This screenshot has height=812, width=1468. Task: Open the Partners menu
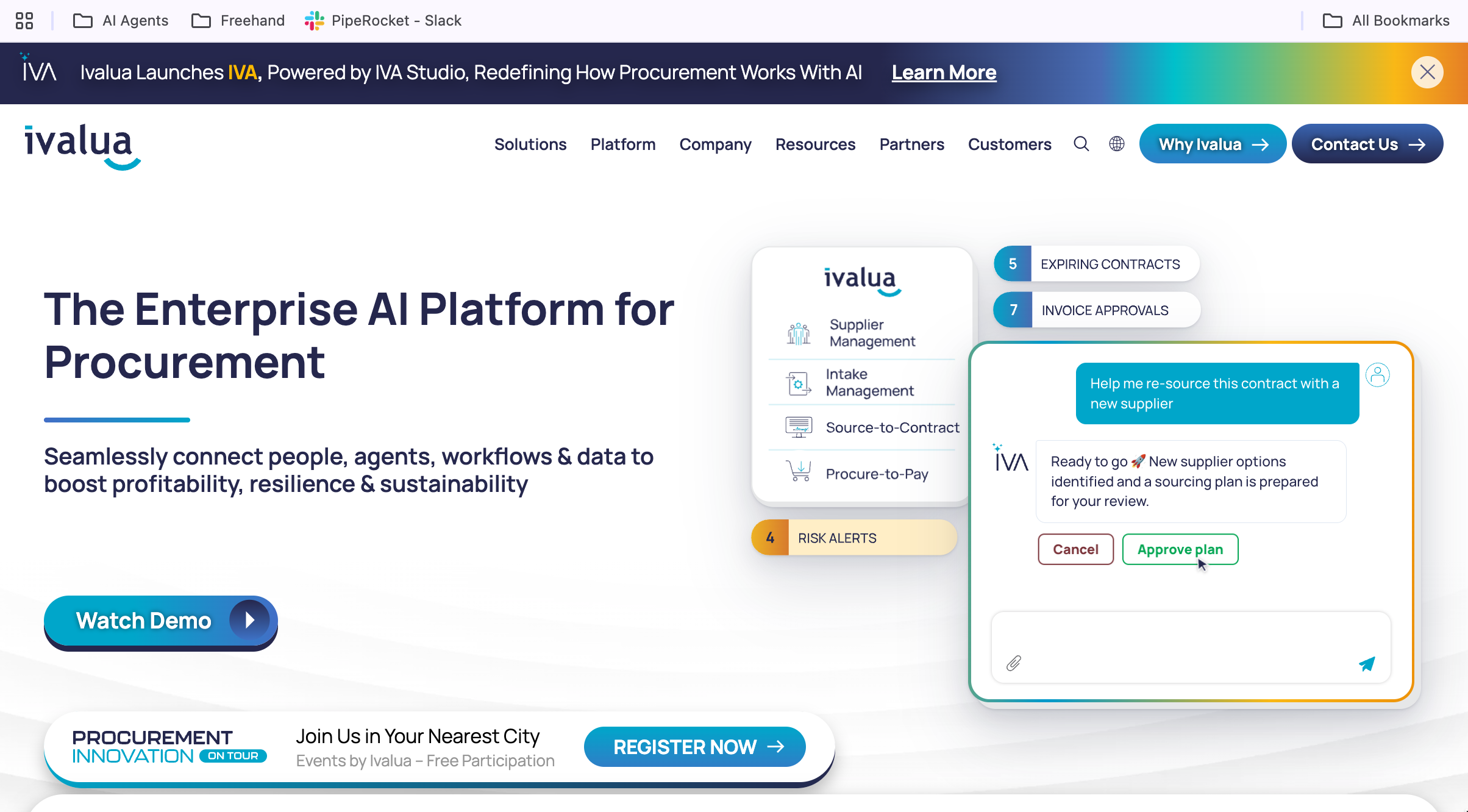click(911, 144)
